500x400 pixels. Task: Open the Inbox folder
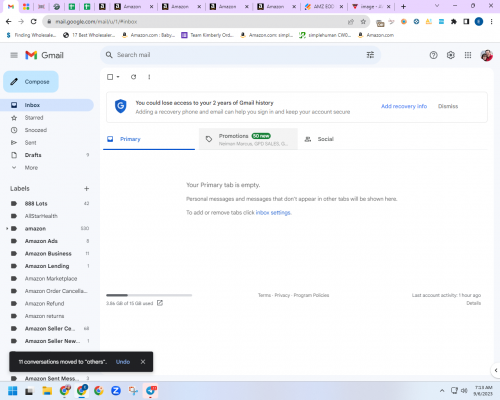click(47, 105)
